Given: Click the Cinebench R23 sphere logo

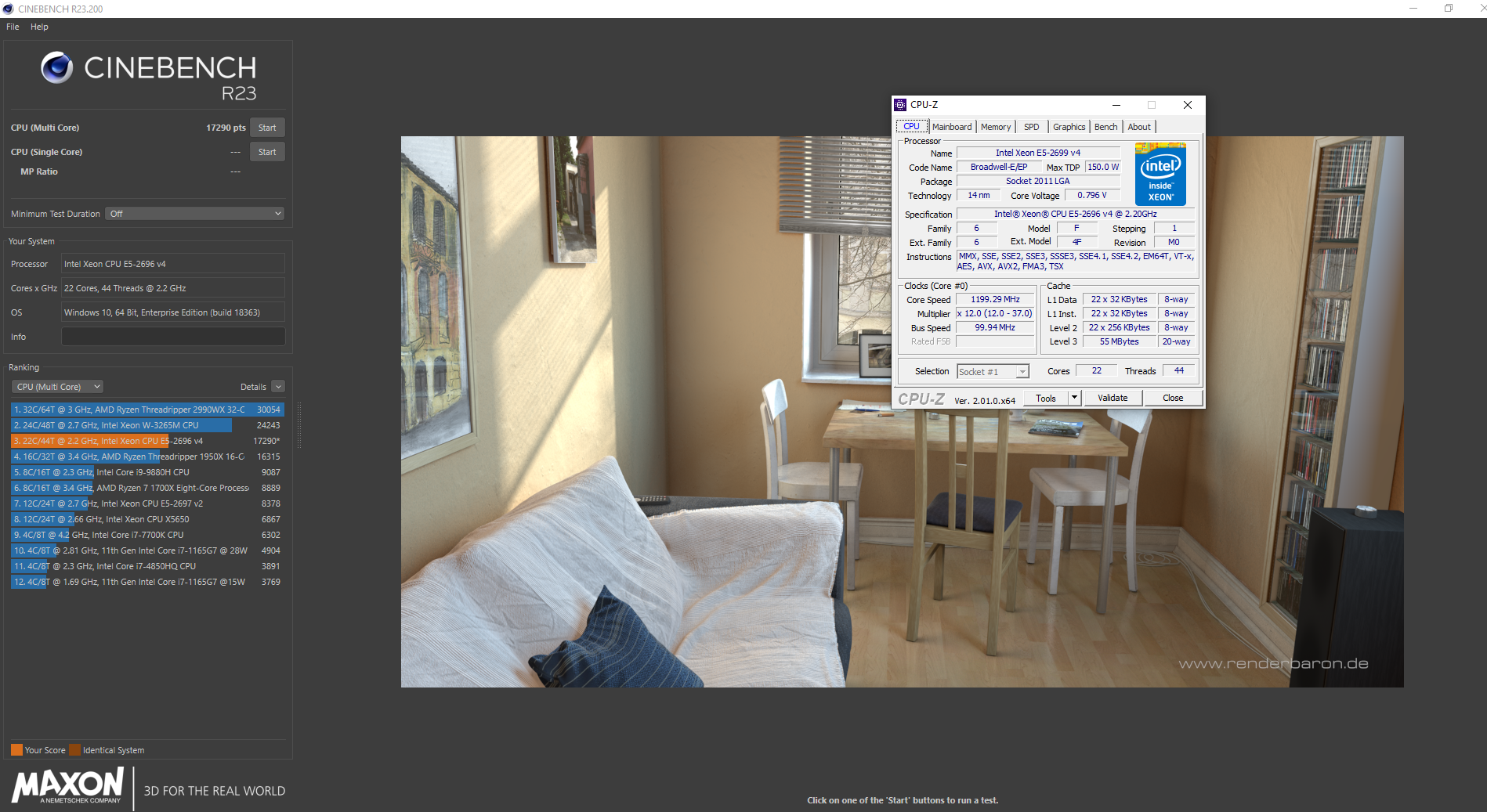Looking at the screenshot, I should (x=57, y=67).
